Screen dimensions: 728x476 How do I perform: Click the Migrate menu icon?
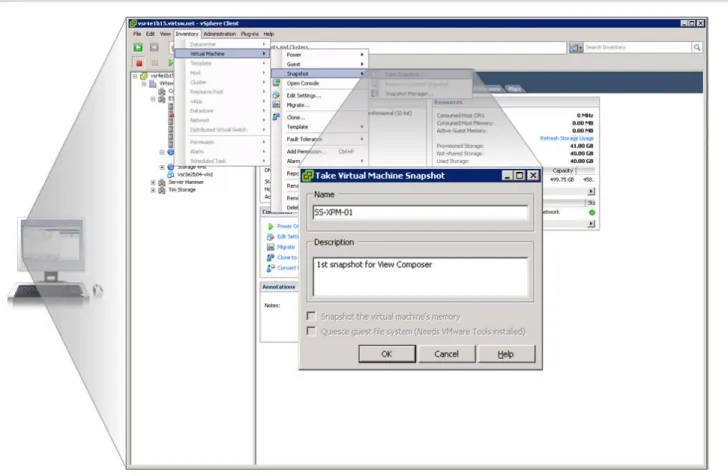point(276,105)
